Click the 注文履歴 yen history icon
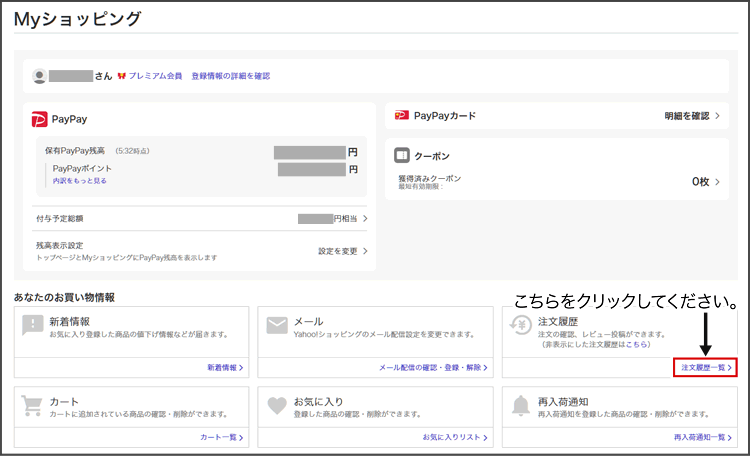The image size is (750, 462). pos(520,325)
